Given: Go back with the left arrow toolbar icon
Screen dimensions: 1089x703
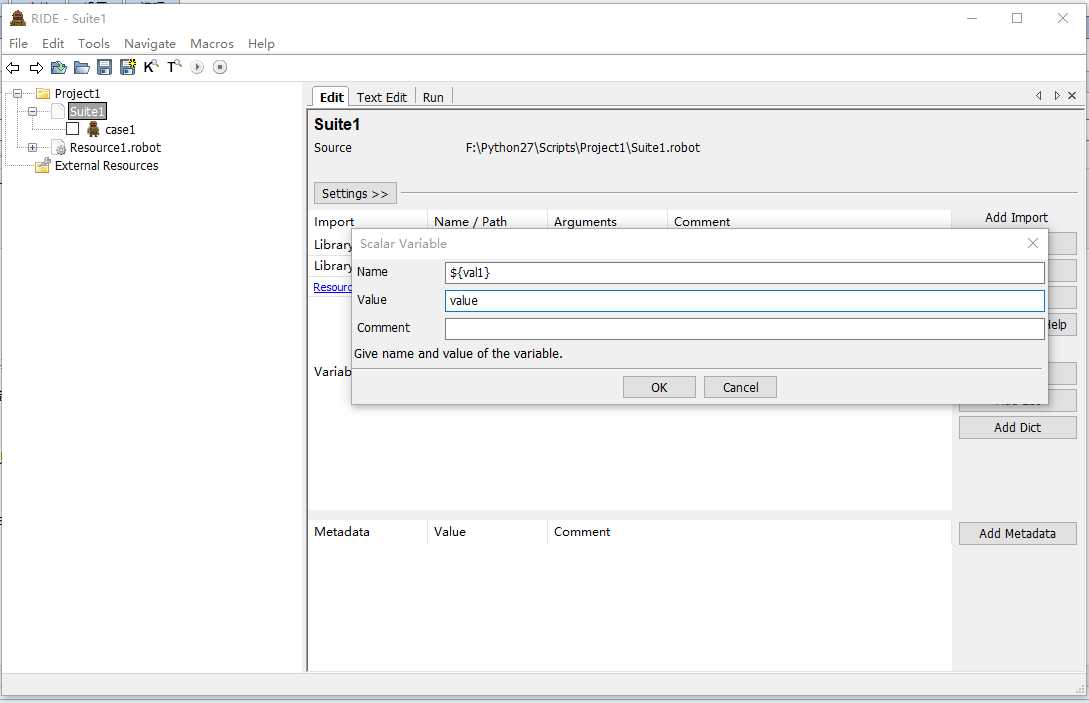Looking at the screenshot, I should 13,67.
